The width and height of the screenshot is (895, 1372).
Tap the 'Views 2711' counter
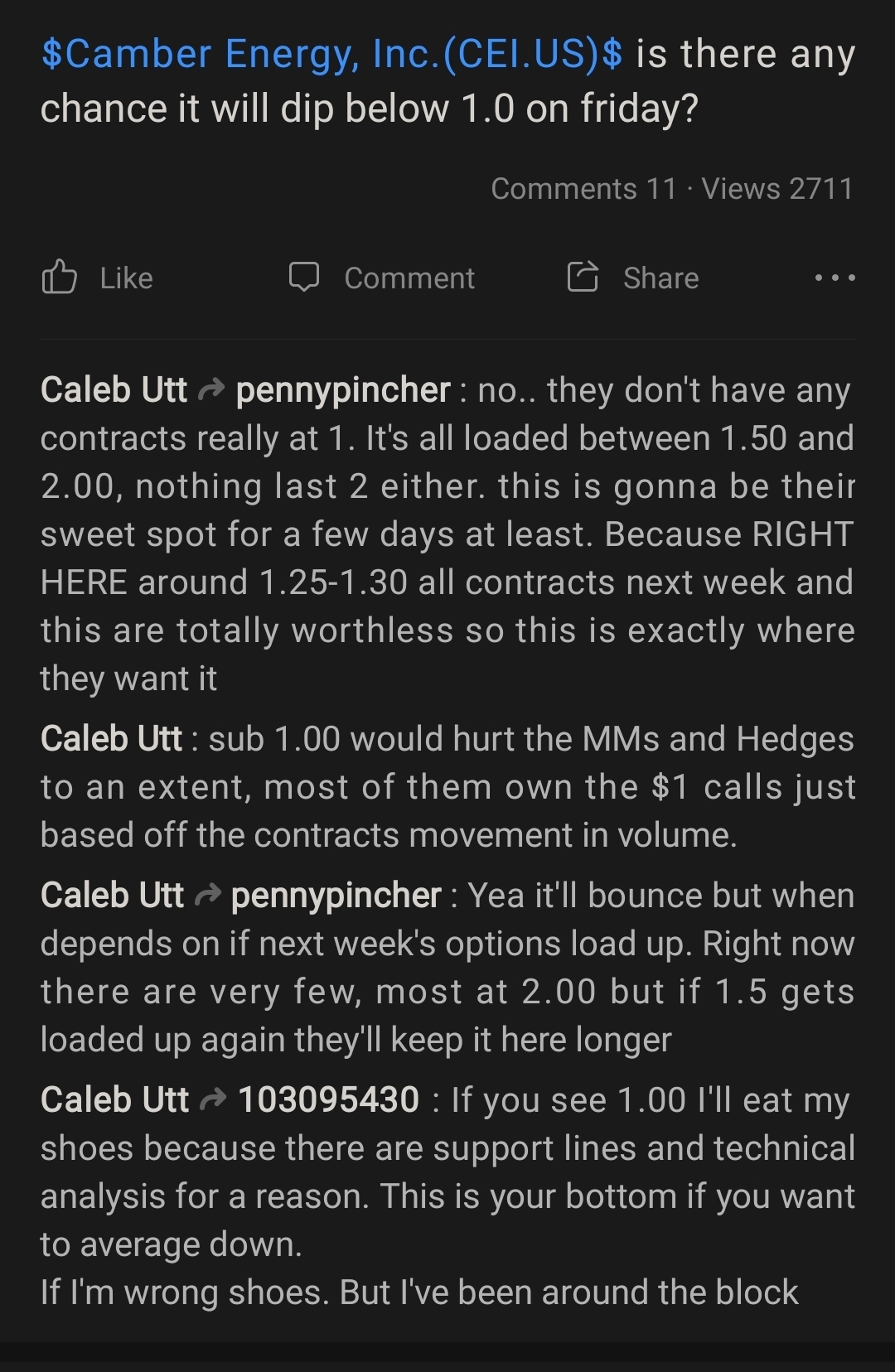[x=777, y=189]
